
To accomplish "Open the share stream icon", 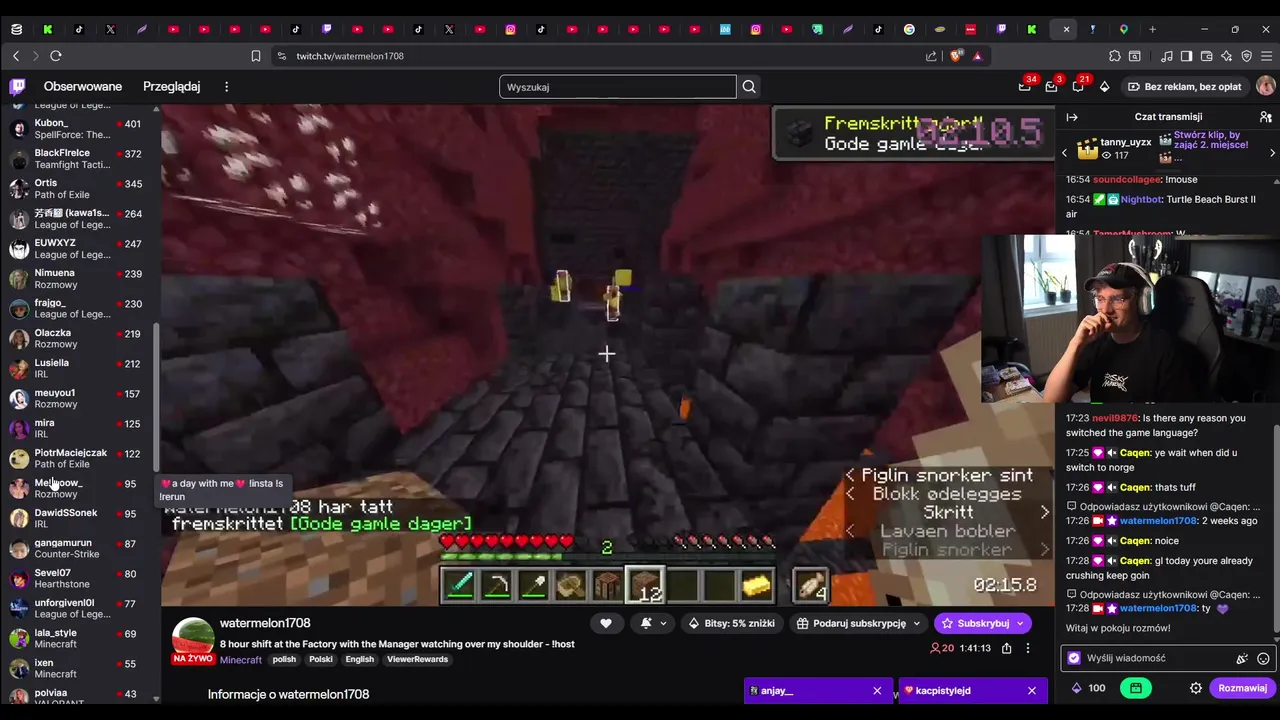I will (x=1006, y=648).
